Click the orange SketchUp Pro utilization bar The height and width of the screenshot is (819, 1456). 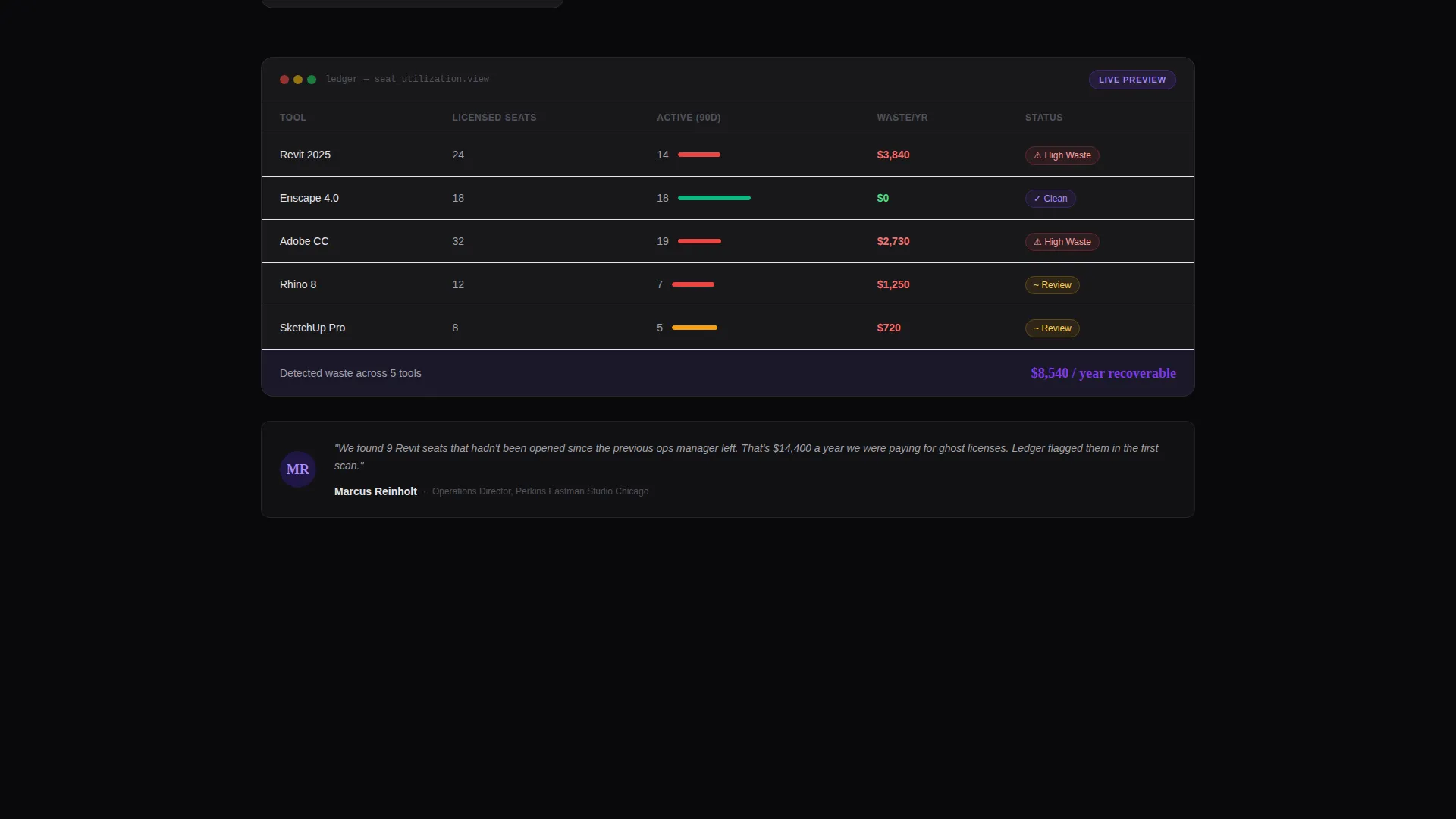coord(695,328)
